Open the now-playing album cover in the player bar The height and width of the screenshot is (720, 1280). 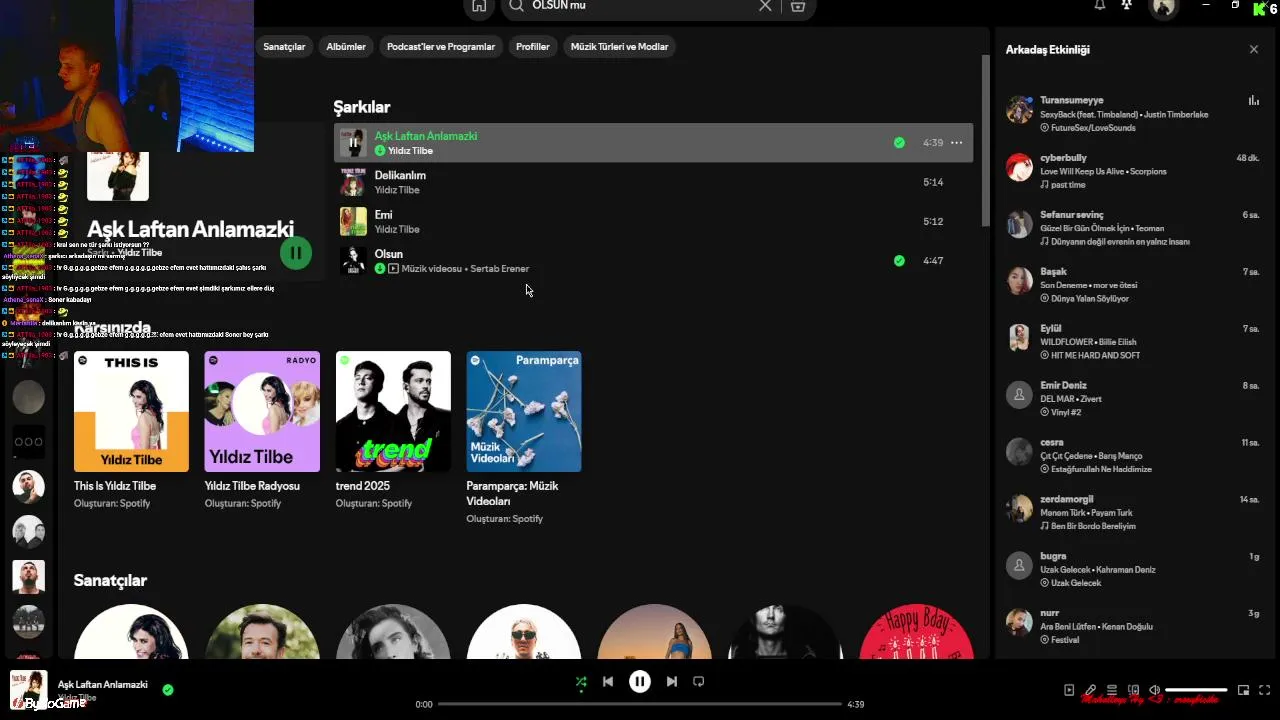pyautogui.click(x=29, y=690)
